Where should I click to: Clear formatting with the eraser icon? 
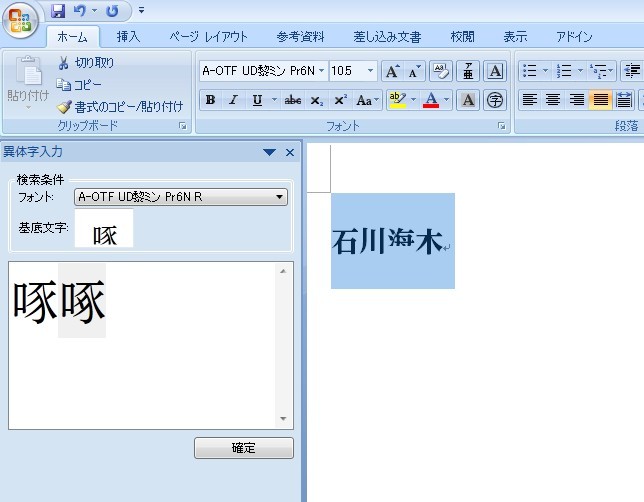point(441,71)
